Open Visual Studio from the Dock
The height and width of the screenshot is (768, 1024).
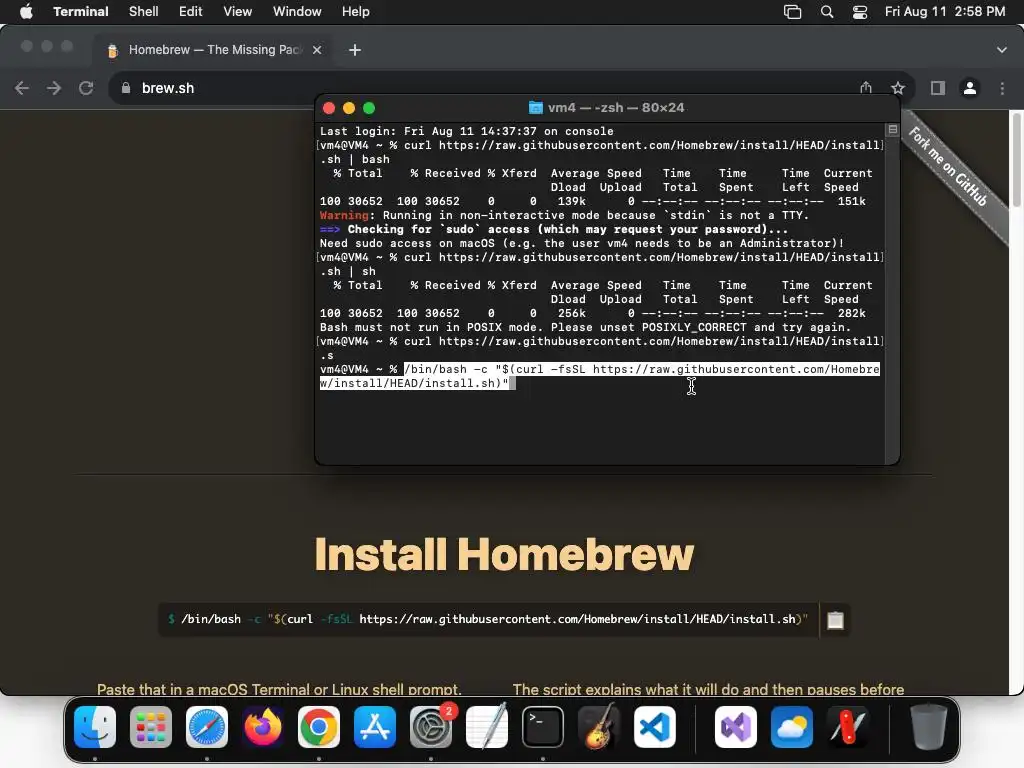[x=736, y=727]
